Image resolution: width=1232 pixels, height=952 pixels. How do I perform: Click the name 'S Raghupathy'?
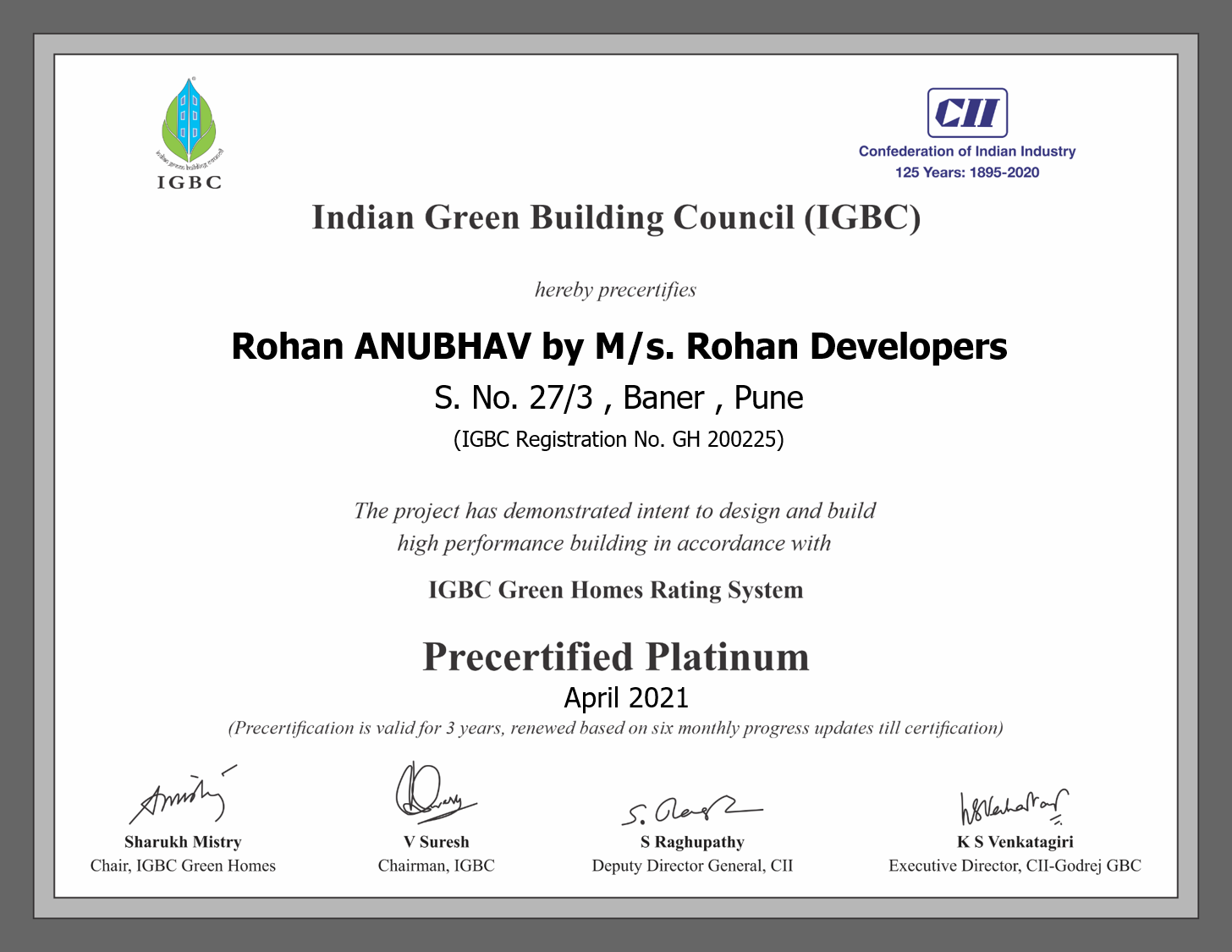(x=692, y=842)
